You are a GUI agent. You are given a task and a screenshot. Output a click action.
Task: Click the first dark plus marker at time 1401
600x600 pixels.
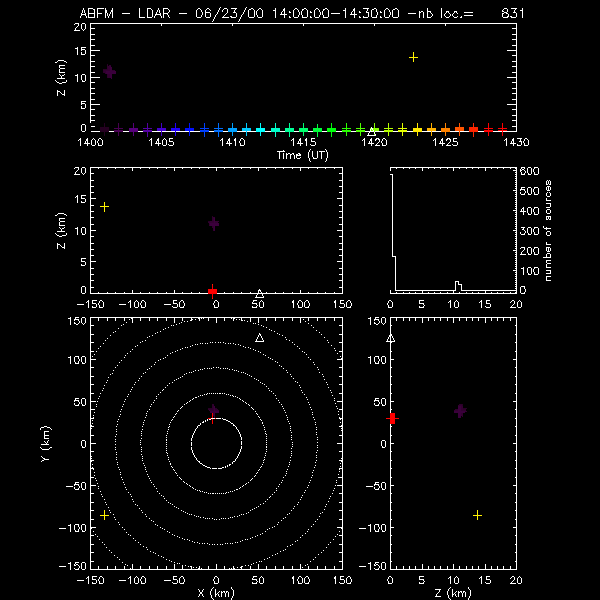click(x=104, y=130)
